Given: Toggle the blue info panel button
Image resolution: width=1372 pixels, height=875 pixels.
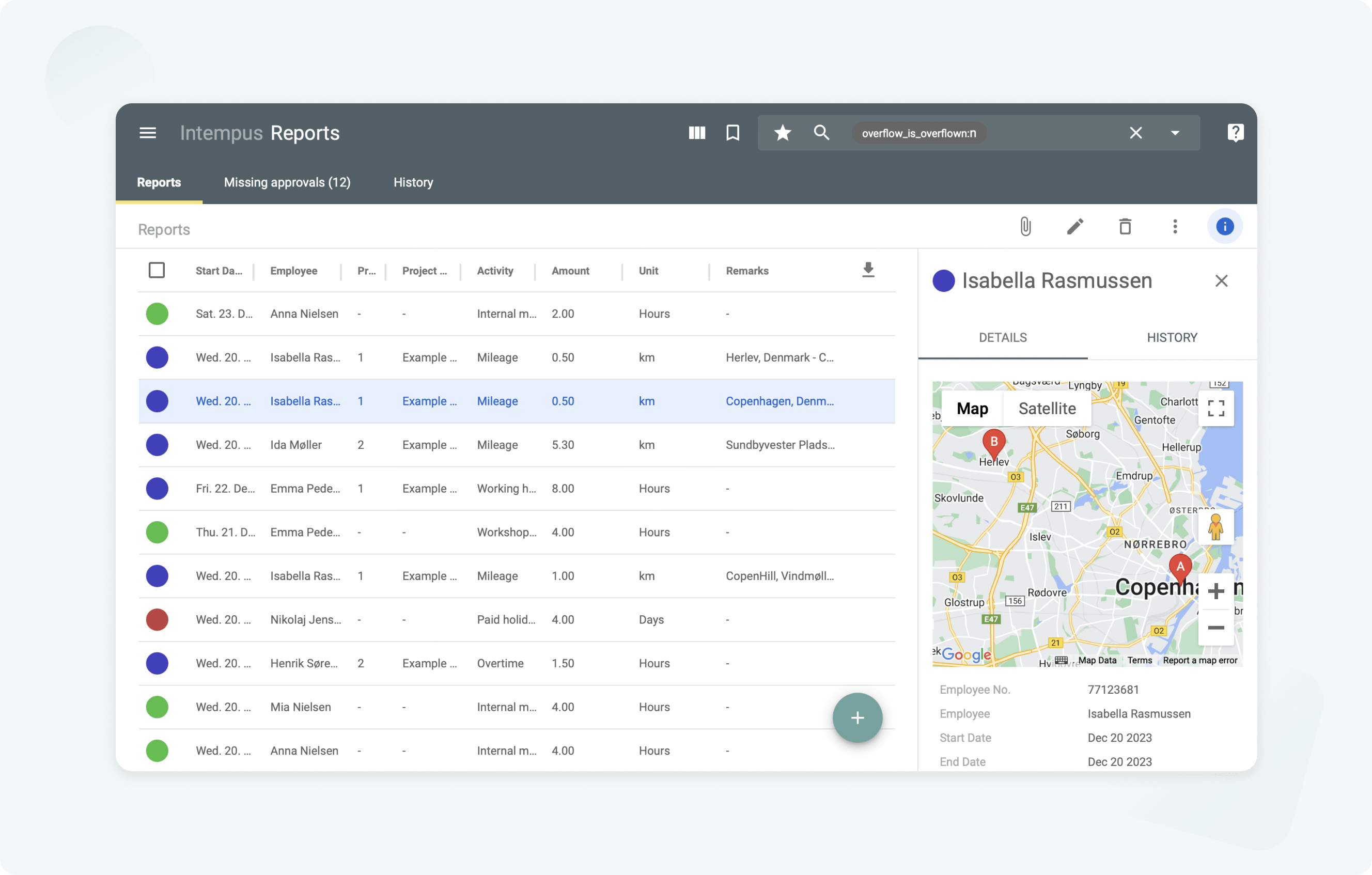Looking at the screenshot, I should click(1224, 227).
